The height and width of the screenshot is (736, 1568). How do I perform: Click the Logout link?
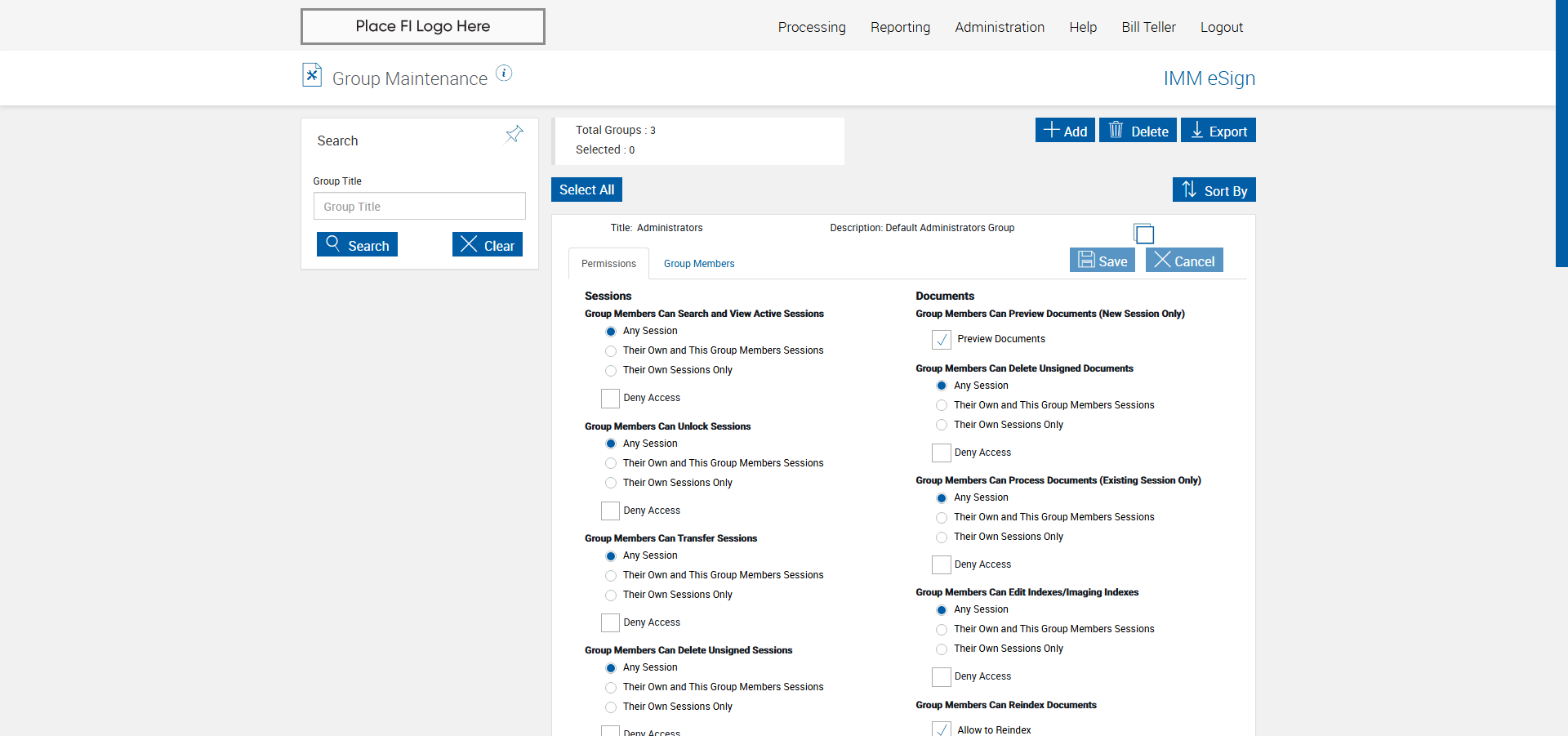(x=1221, y=27)
